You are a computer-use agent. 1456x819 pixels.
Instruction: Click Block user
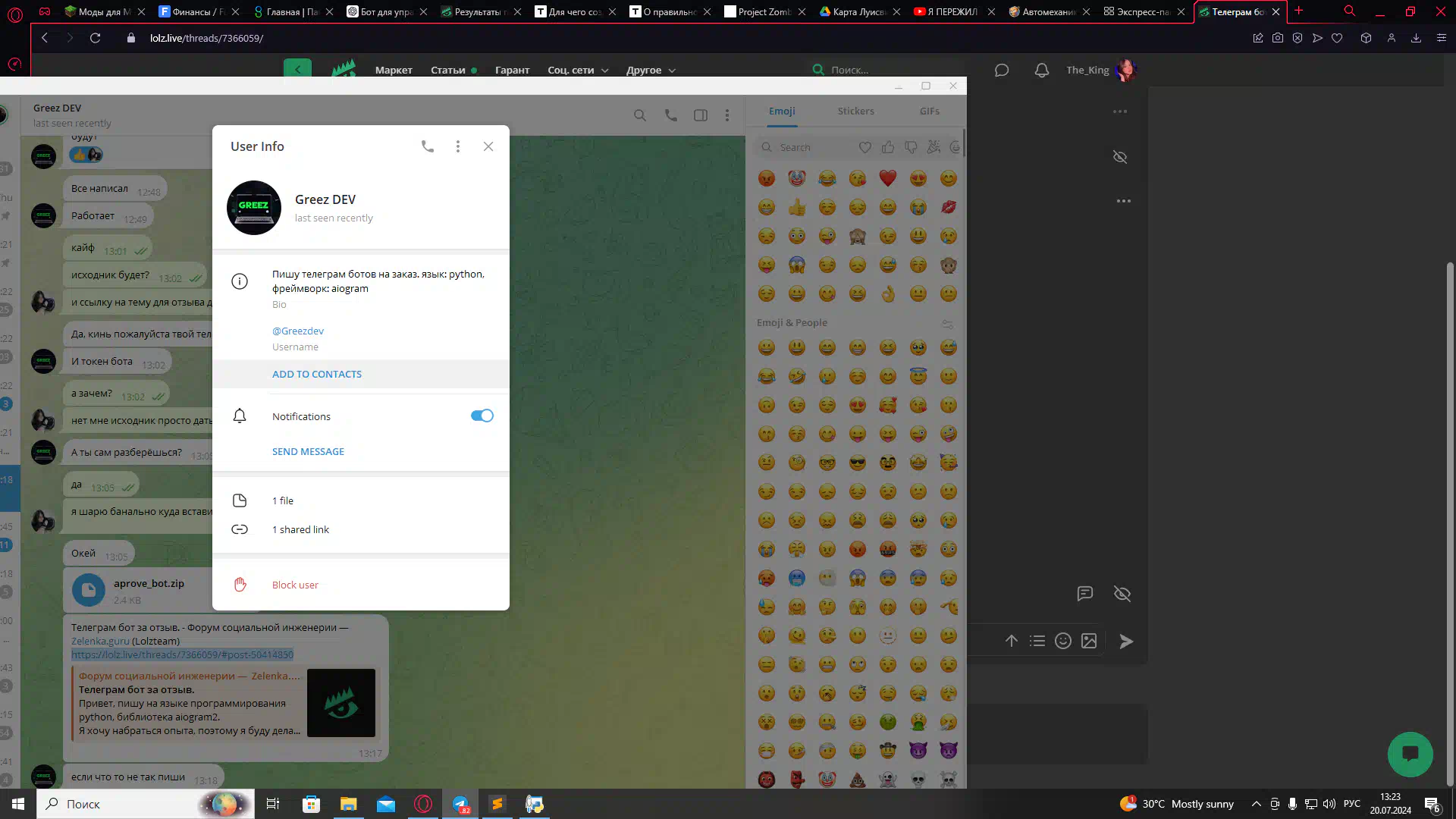click(x=295, y=585)
